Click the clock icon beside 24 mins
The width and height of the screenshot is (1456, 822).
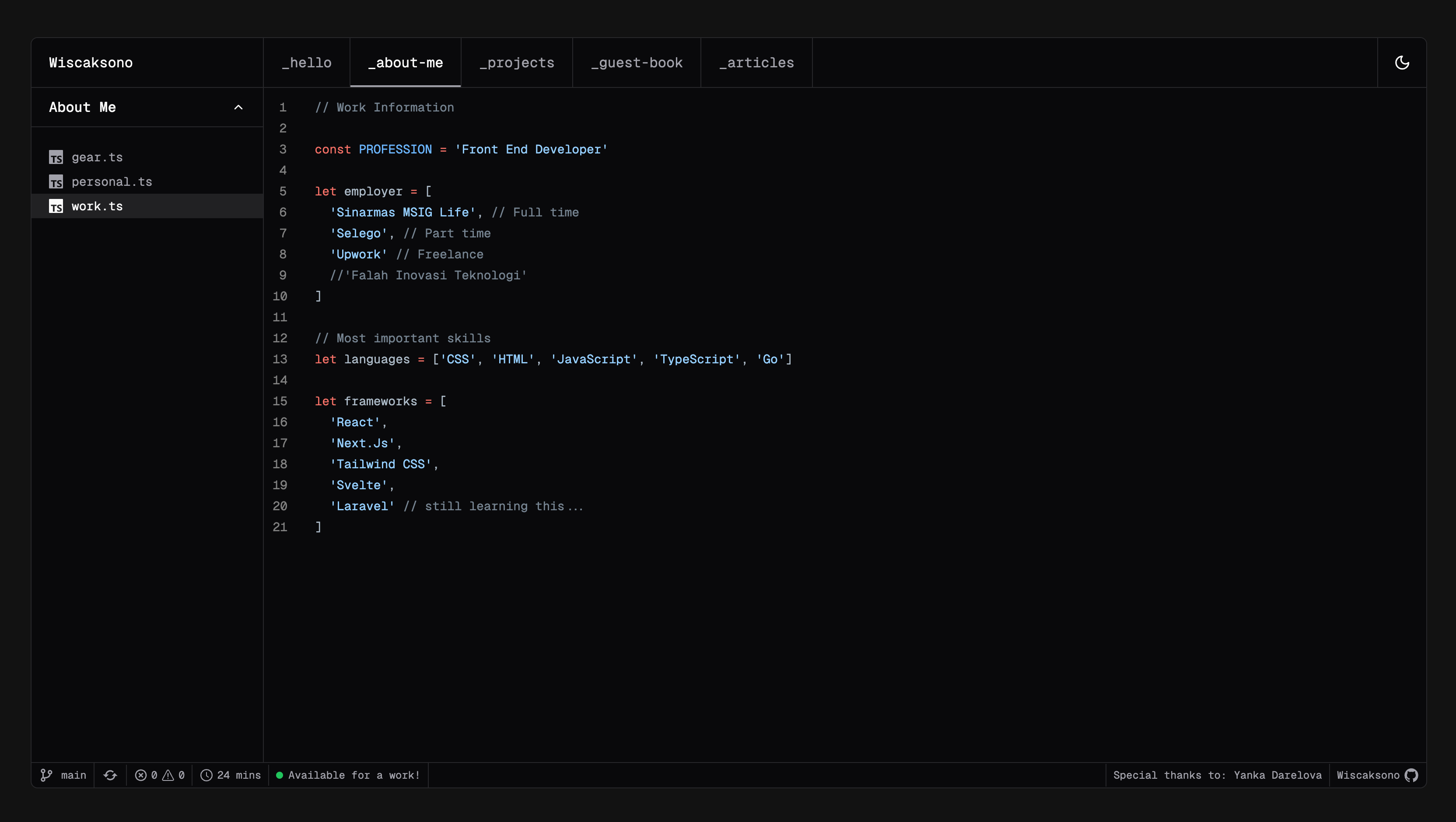(207, 775)
